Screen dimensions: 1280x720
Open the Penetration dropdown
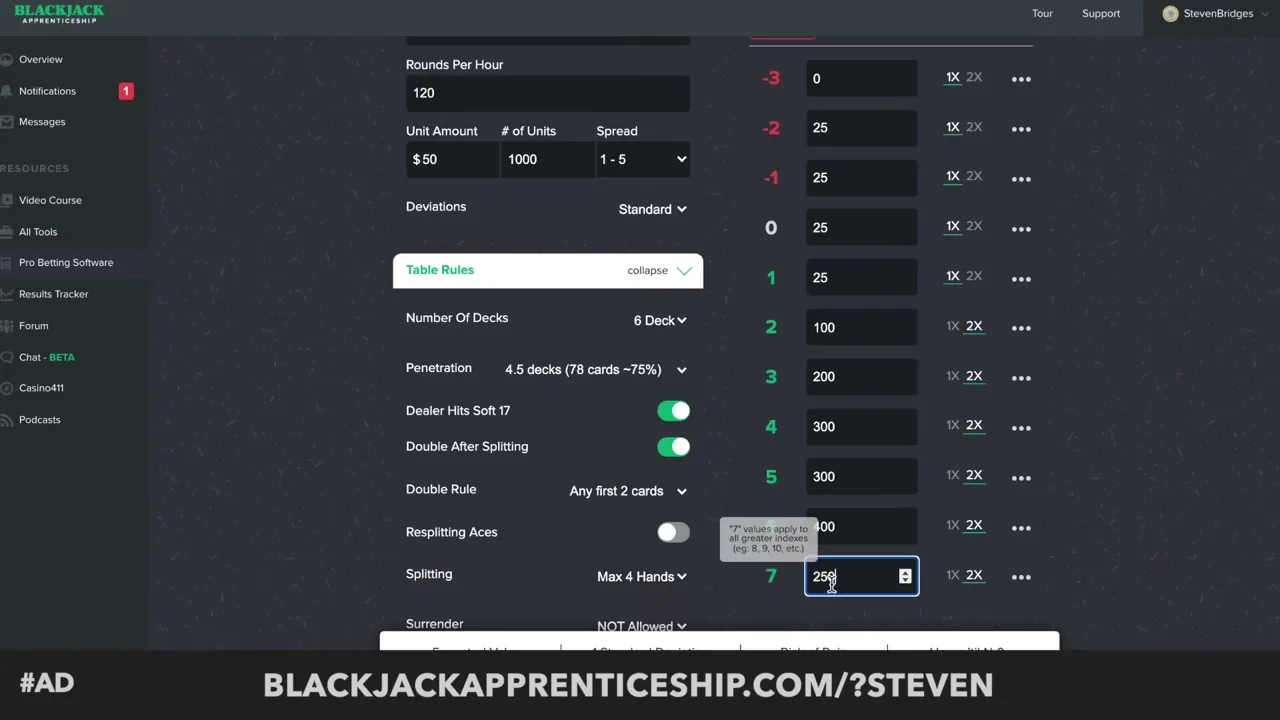click(596, 370)
